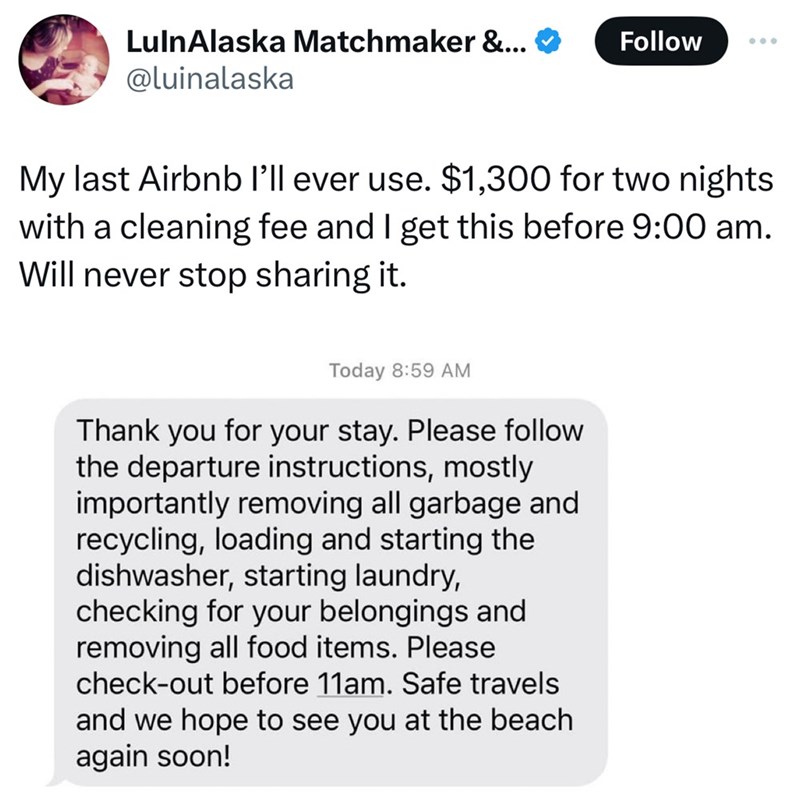
Task: Click the line "Will never stop sharing it."
Action: [213, 272]
